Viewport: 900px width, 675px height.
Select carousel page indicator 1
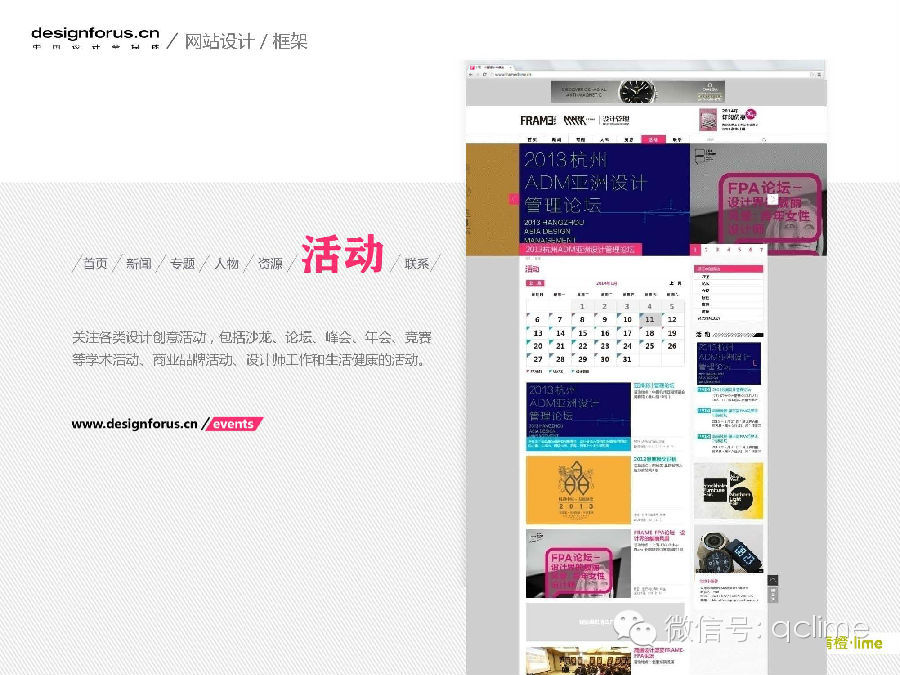coord(695,250)
